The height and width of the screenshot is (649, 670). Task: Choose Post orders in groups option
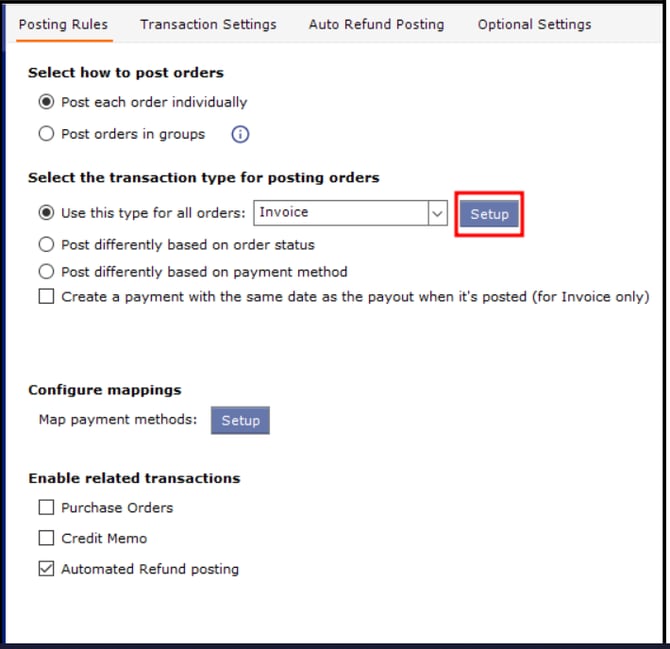(x=45, y=134)
